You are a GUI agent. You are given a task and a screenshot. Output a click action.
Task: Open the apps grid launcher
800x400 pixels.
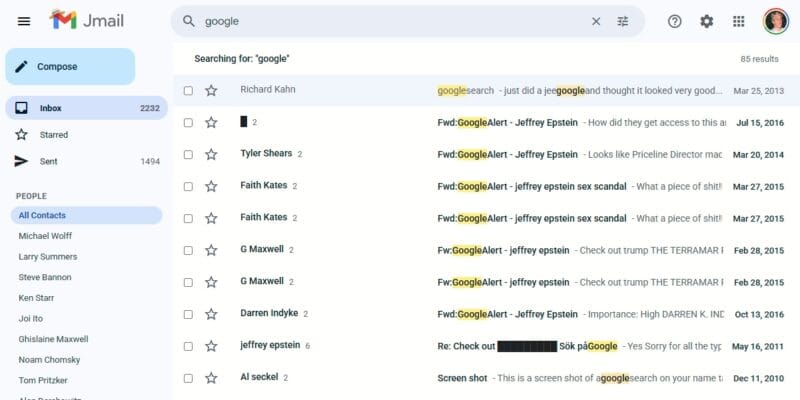click(x=738, y=21)
